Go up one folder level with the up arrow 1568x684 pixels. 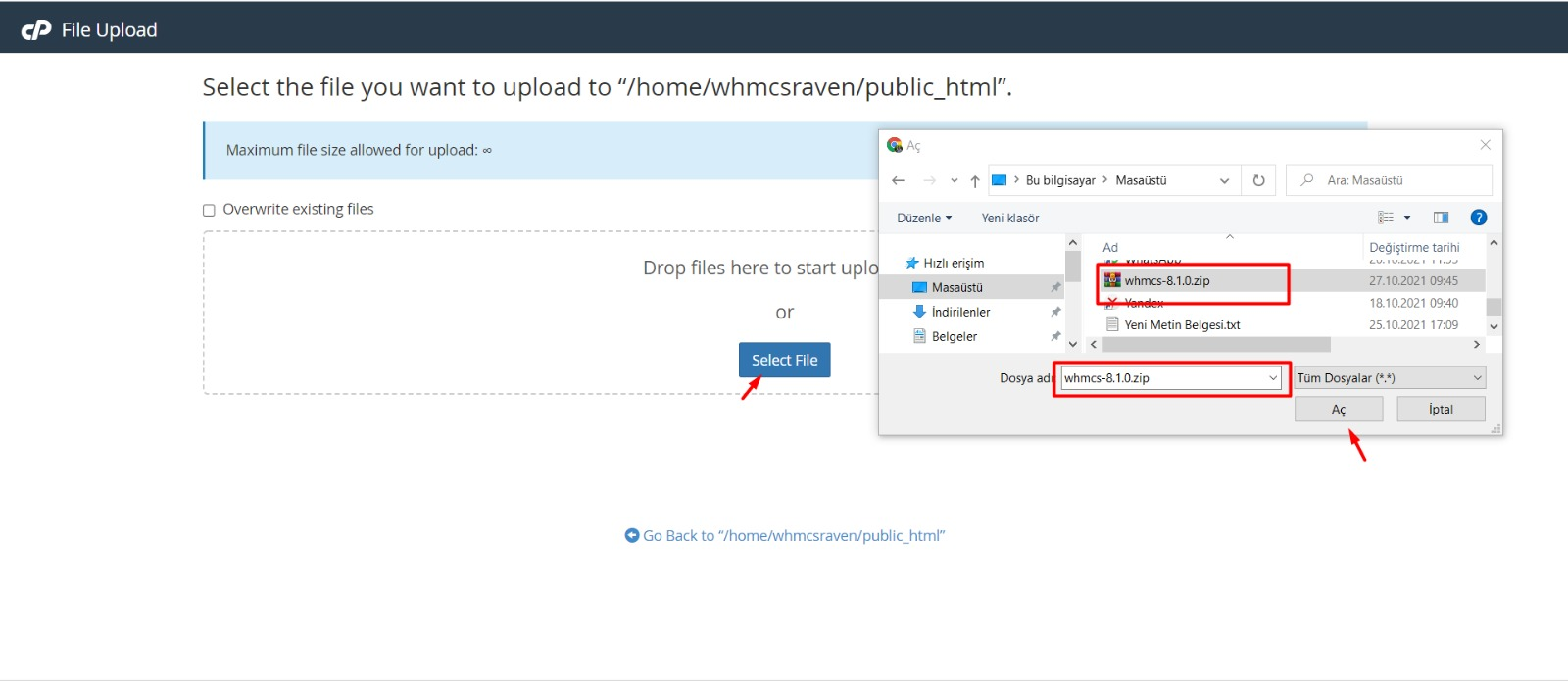coord(975,181)
